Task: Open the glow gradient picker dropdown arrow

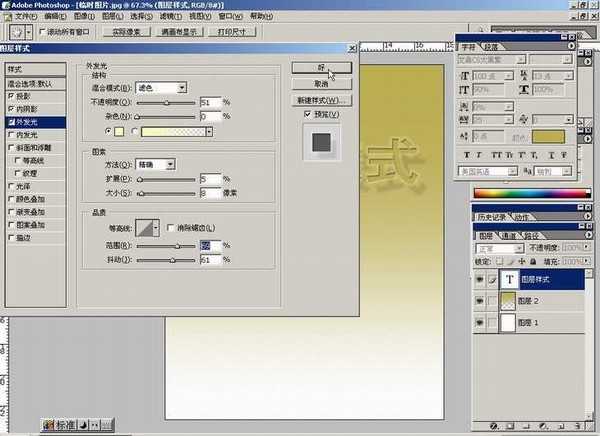Action: pyautogui.click(x=209, y=132)
